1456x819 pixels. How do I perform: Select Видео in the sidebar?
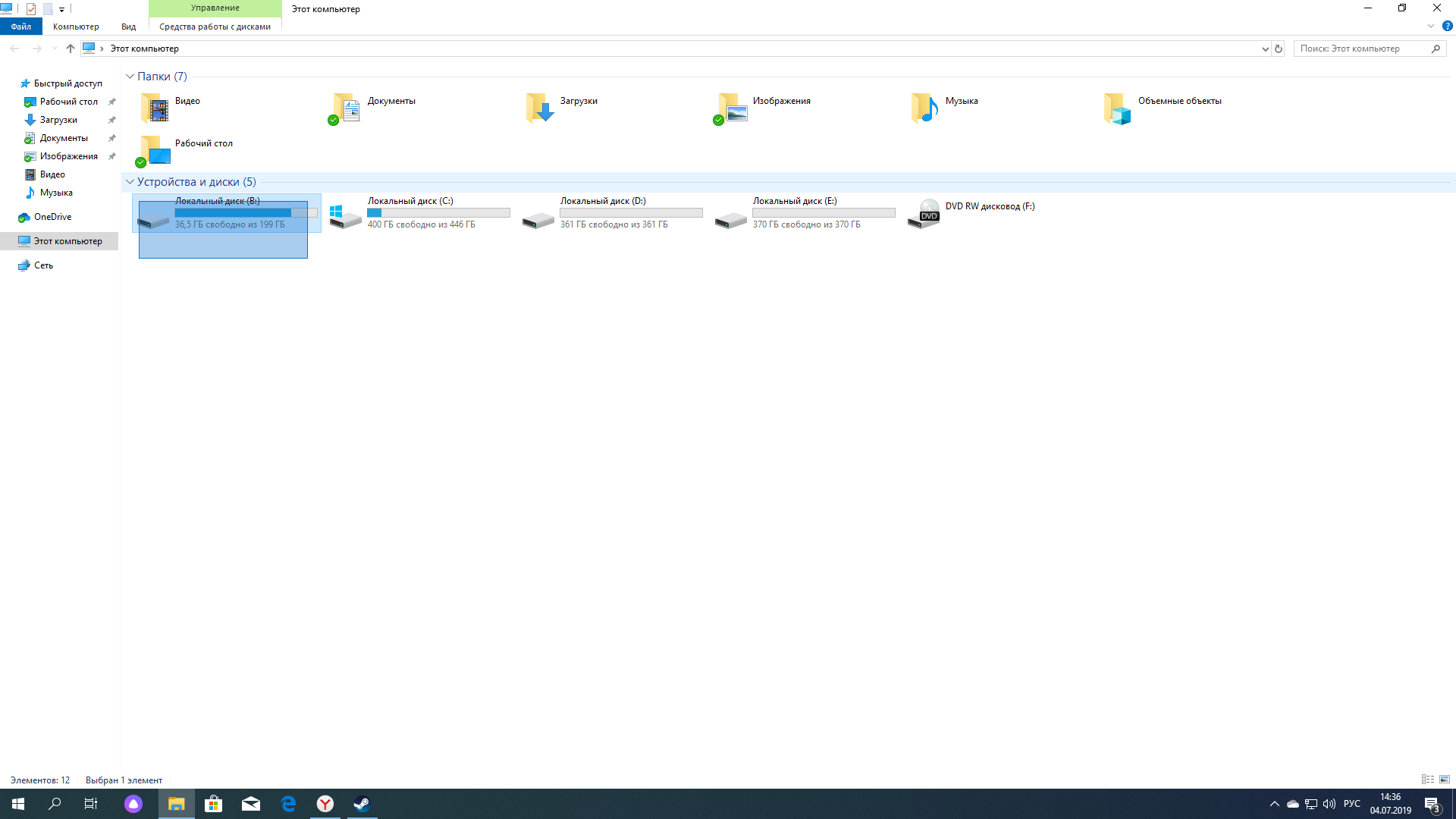52,174
